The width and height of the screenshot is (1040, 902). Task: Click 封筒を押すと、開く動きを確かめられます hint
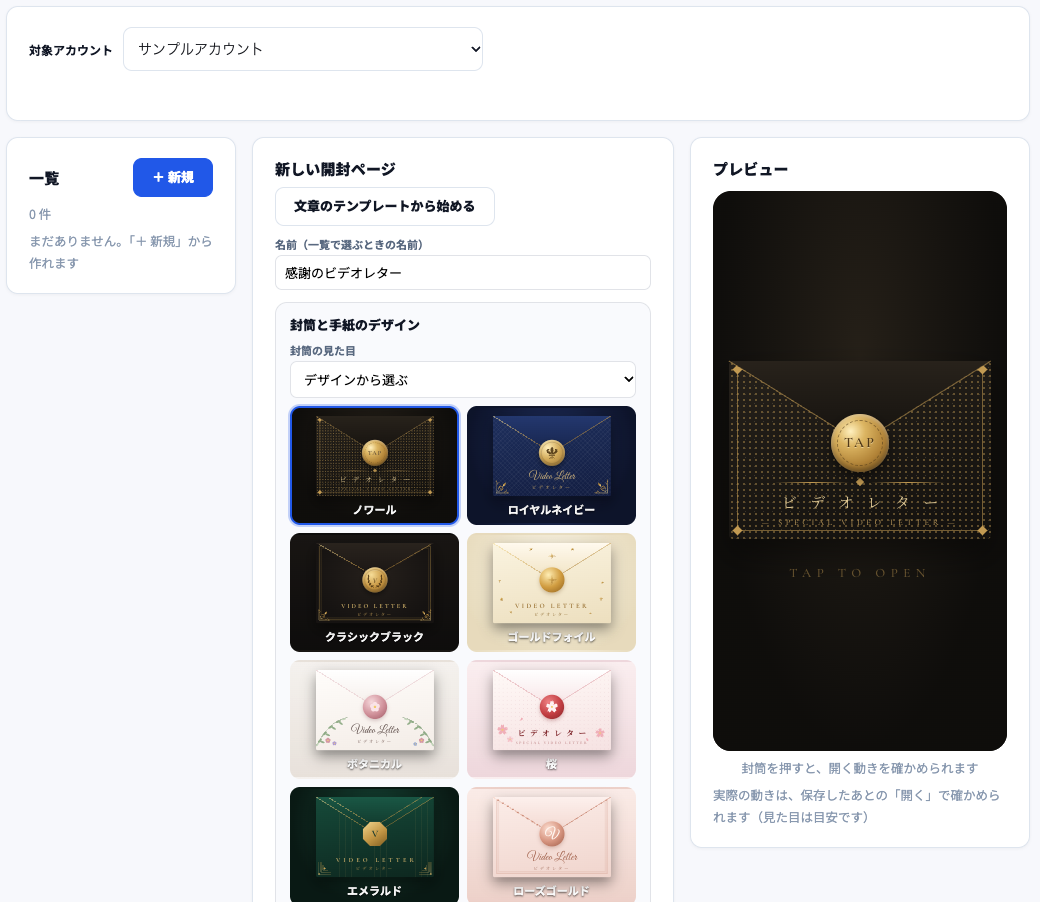860,768
